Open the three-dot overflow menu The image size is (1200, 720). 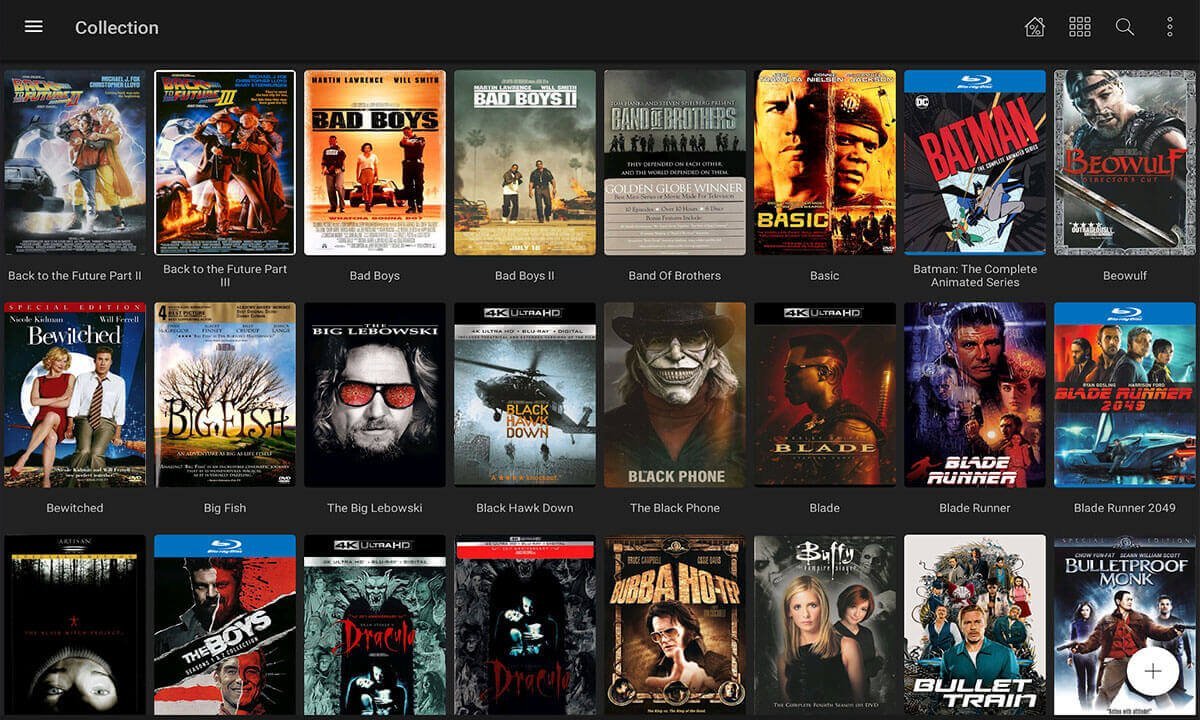pyautogui.click(x=1170, y=27)
